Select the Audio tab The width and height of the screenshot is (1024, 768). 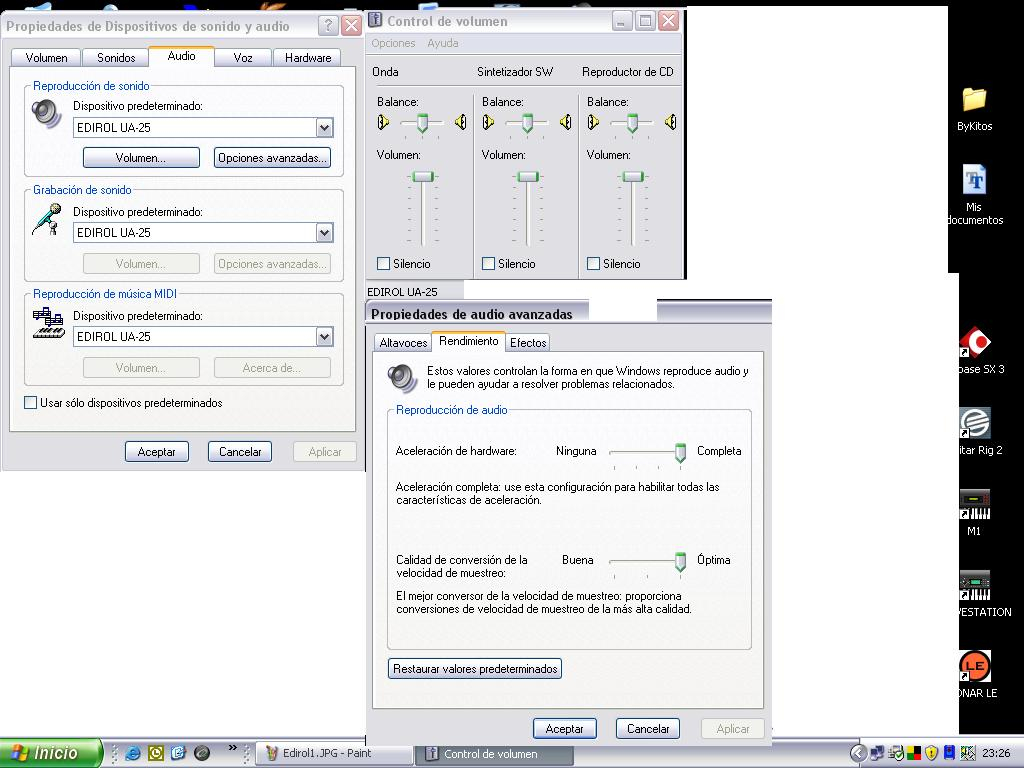coord(182,56)
